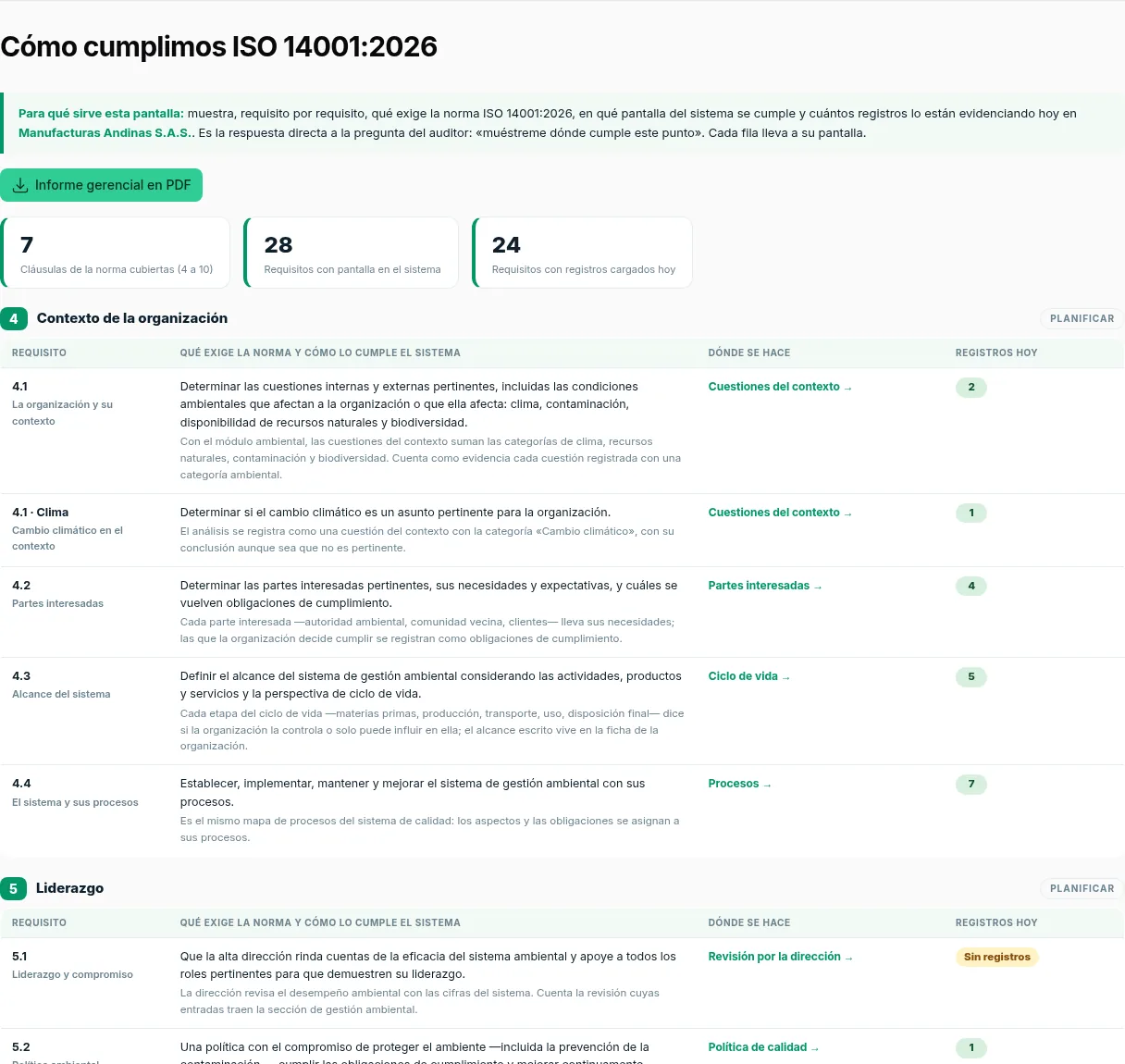
Task: Click the 'Contexto de la organización' section heading
Action: (x=132, y=318)
